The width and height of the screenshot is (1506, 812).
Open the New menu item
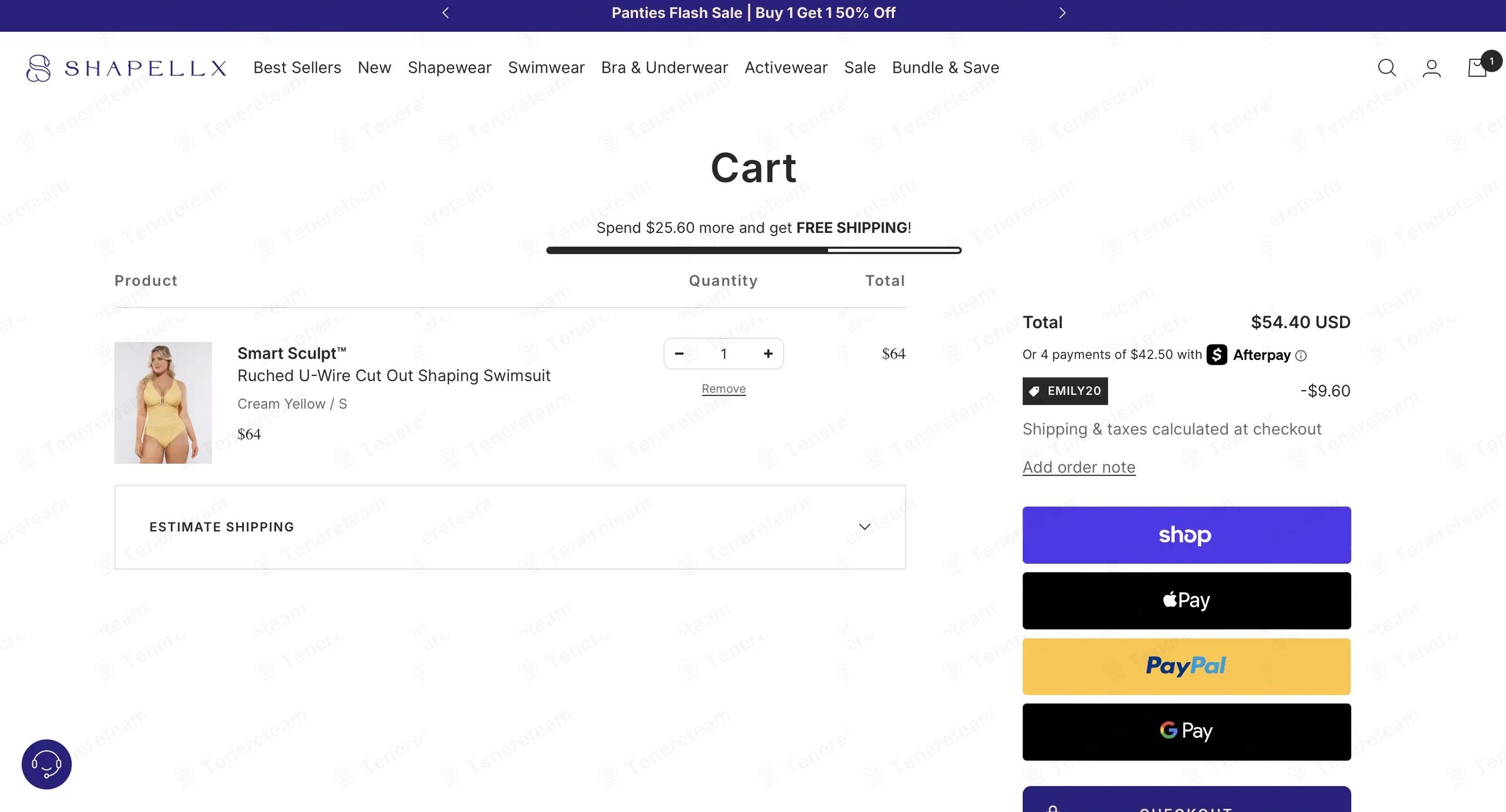point(374,68)
